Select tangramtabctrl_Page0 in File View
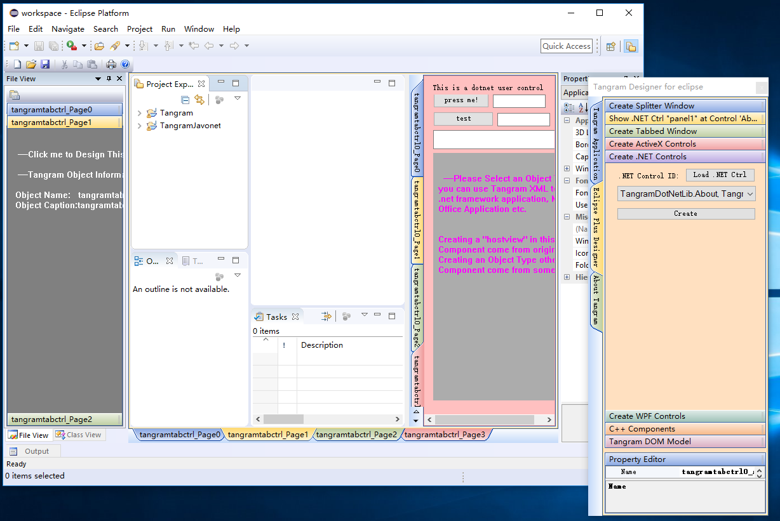The image size is (780, 521). click(65, 109)
